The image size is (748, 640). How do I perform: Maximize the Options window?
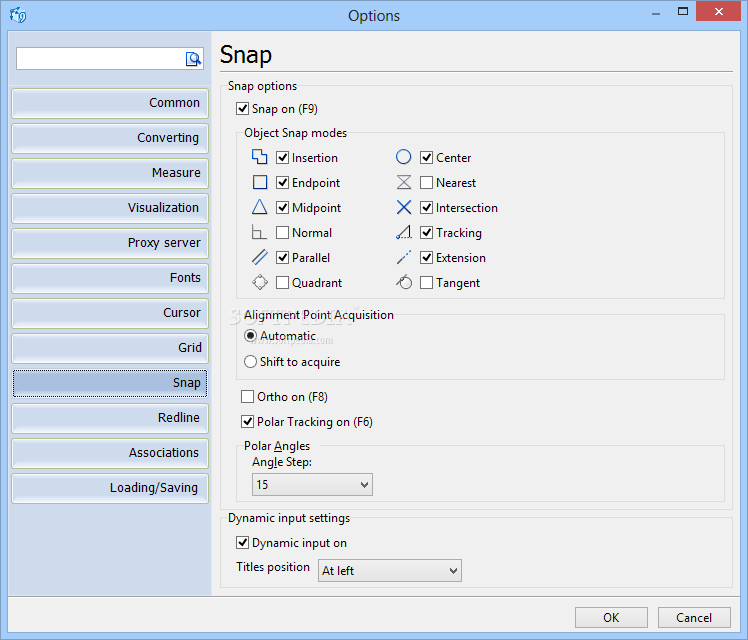(x=683, y=11)
